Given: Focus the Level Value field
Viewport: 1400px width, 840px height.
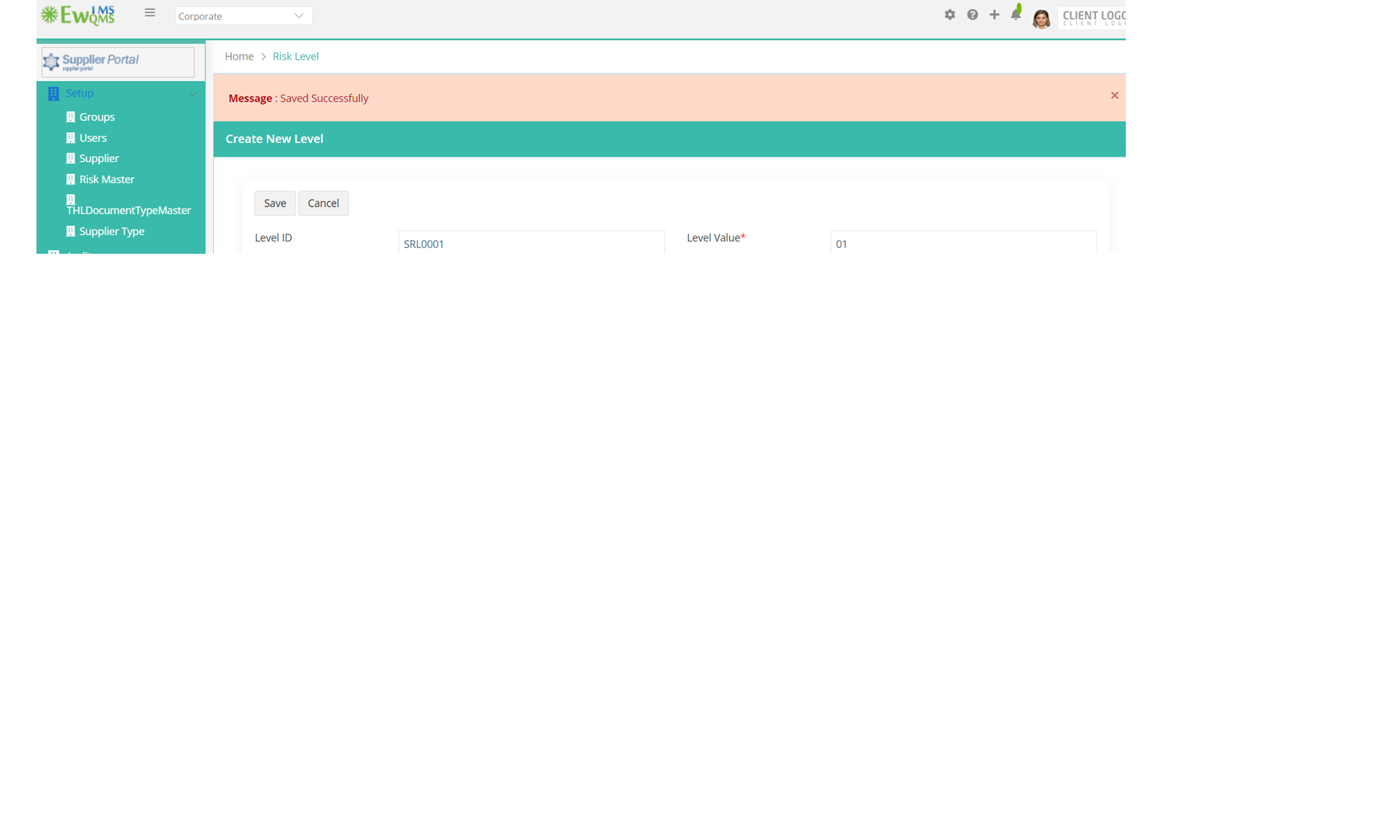Looking at the screenshot, I should (963, 243).
